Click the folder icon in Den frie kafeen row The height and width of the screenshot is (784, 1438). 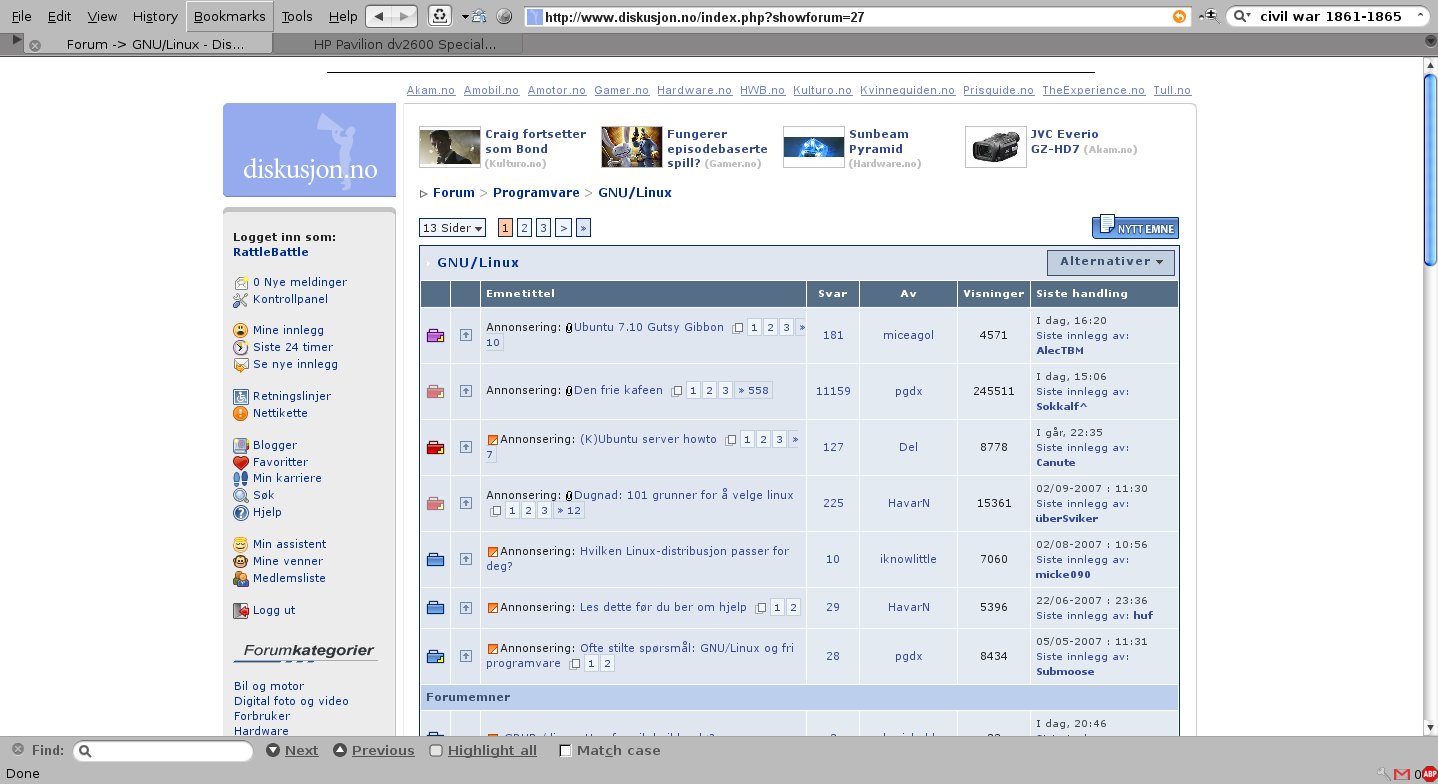pyautogui.click(x=435, y=391)
